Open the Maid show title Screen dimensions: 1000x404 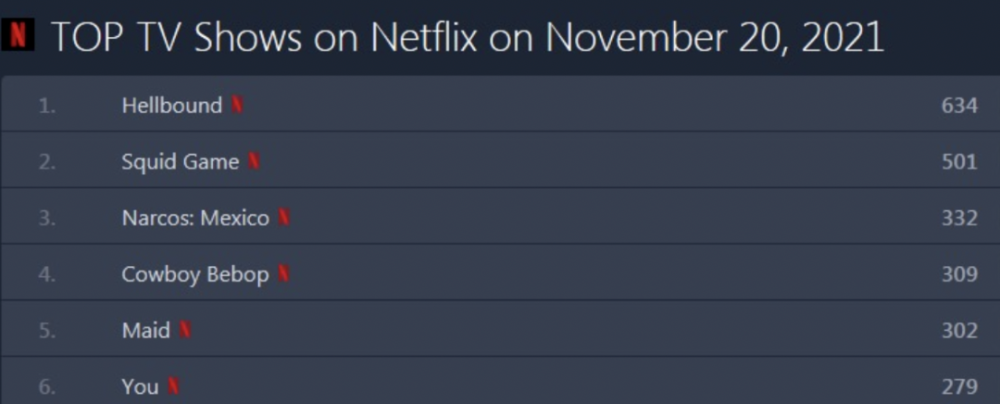click(x=146, y=330)
